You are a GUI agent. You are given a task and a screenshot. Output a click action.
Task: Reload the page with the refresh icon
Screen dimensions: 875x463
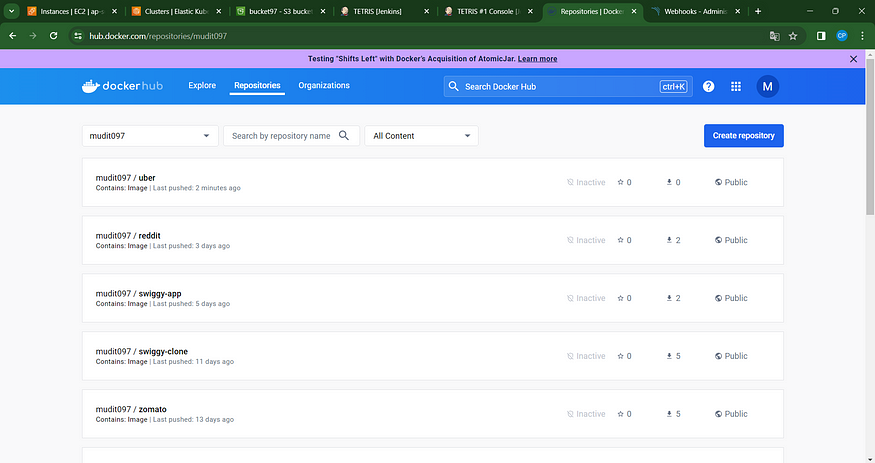click(x=54, y=36)
